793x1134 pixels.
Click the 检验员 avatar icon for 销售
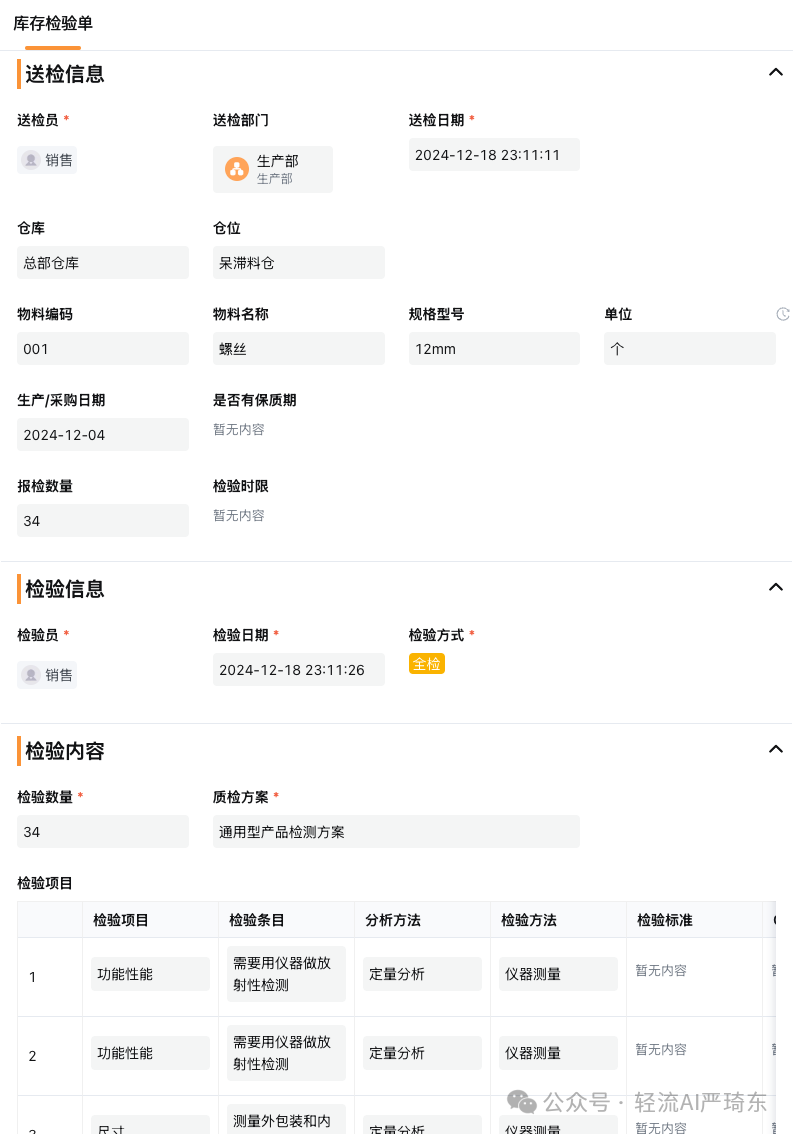[31, 675]
